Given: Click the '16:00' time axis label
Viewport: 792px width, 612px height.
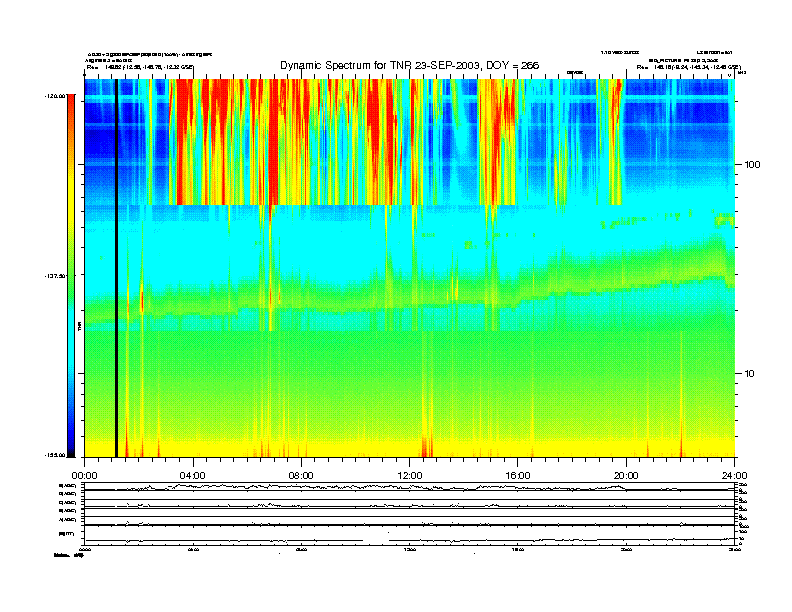Looking at the screenshot, I should [x=518, y=476].
